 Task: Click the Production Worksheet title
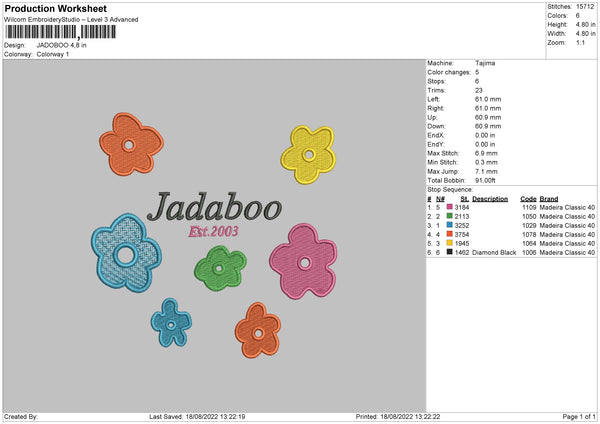coord(55,8)
